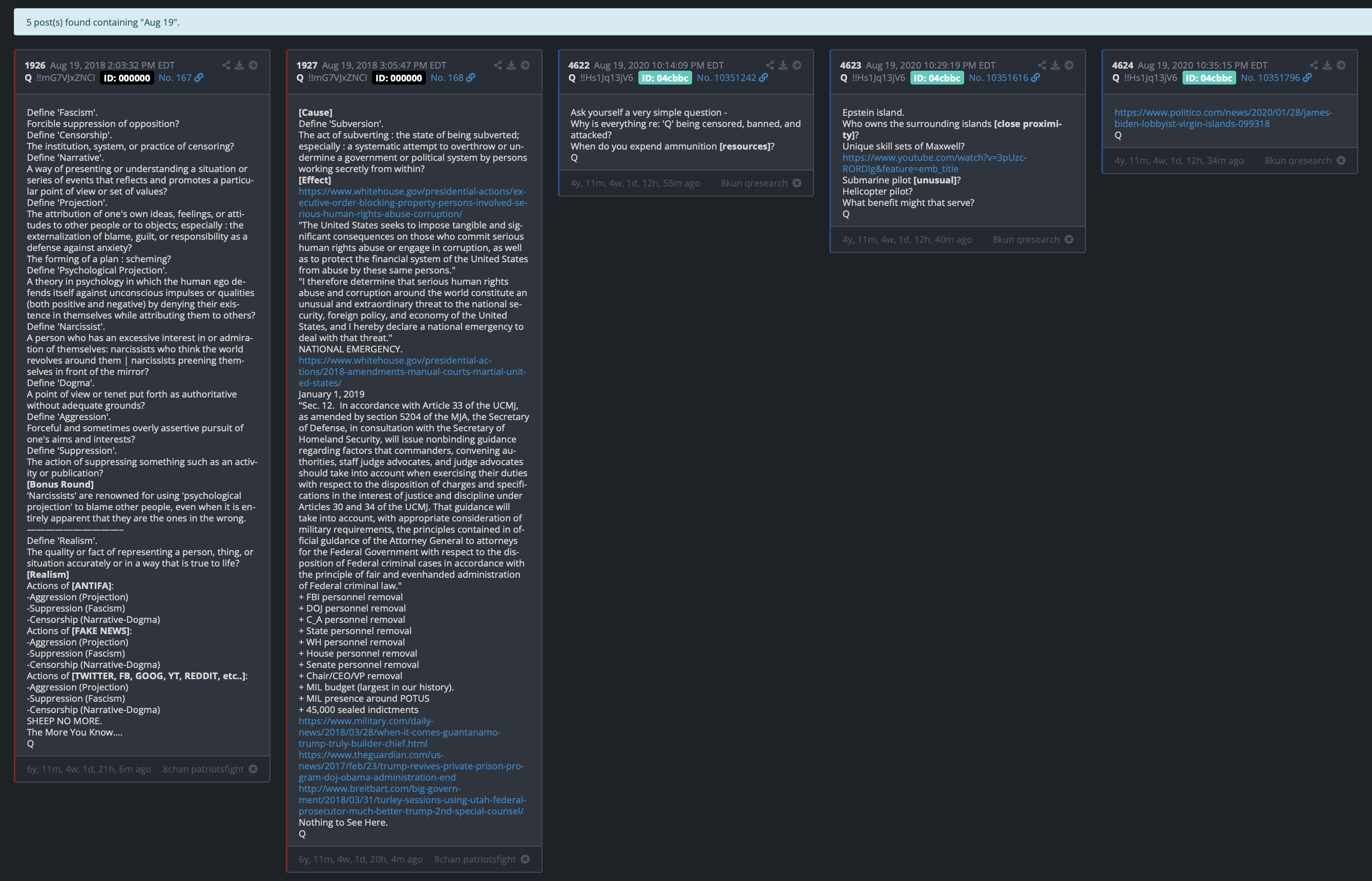Go to post 4624 via arrow icon

tap(1340, 65)
